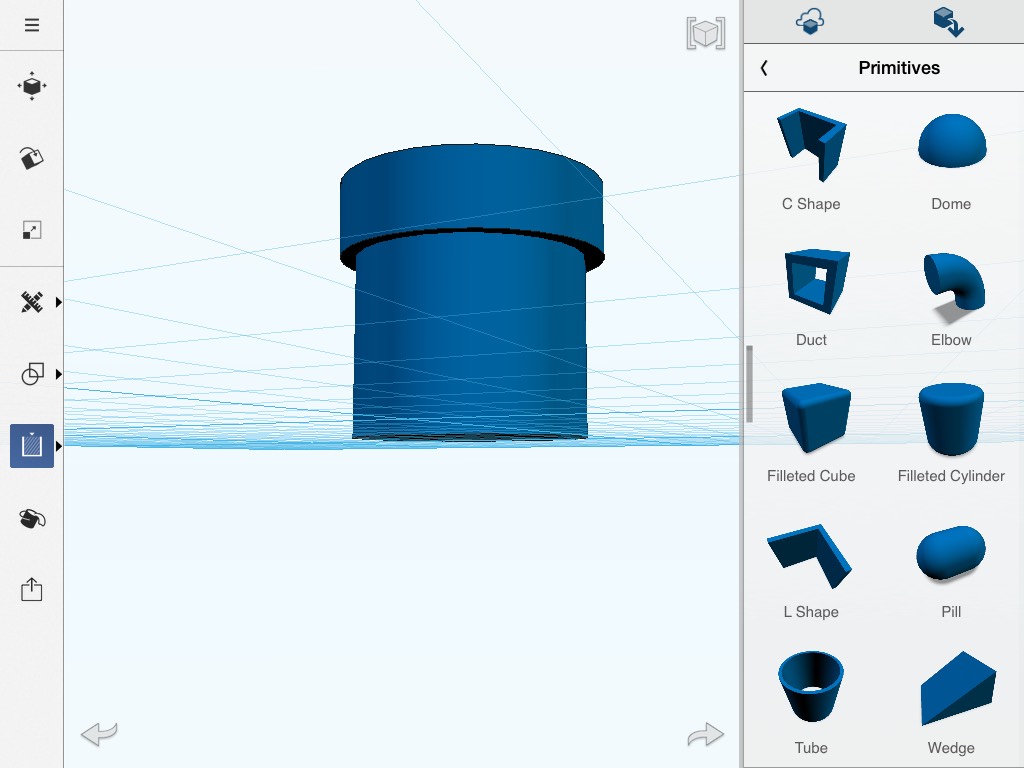Image resolution: width=1024 pixels, height=768 pixels.
Task: Redo action with right arrow
Action: (x=705, y=734)
